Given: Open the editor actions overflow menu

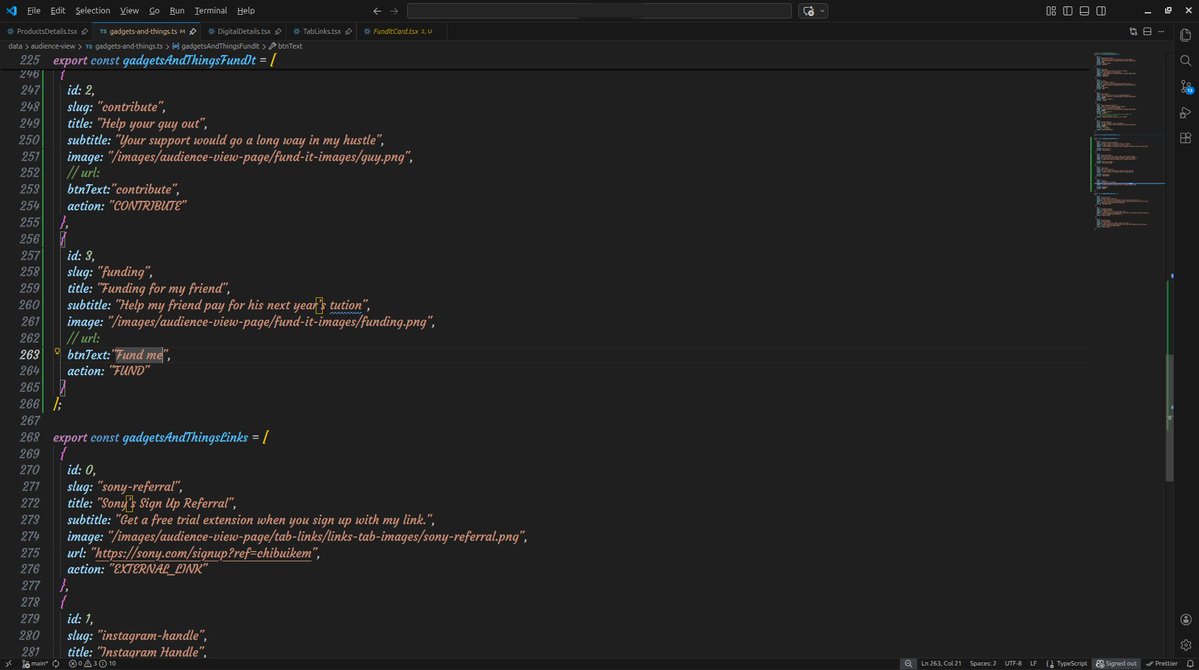Looking at the screenshot, I should 1161,31.
